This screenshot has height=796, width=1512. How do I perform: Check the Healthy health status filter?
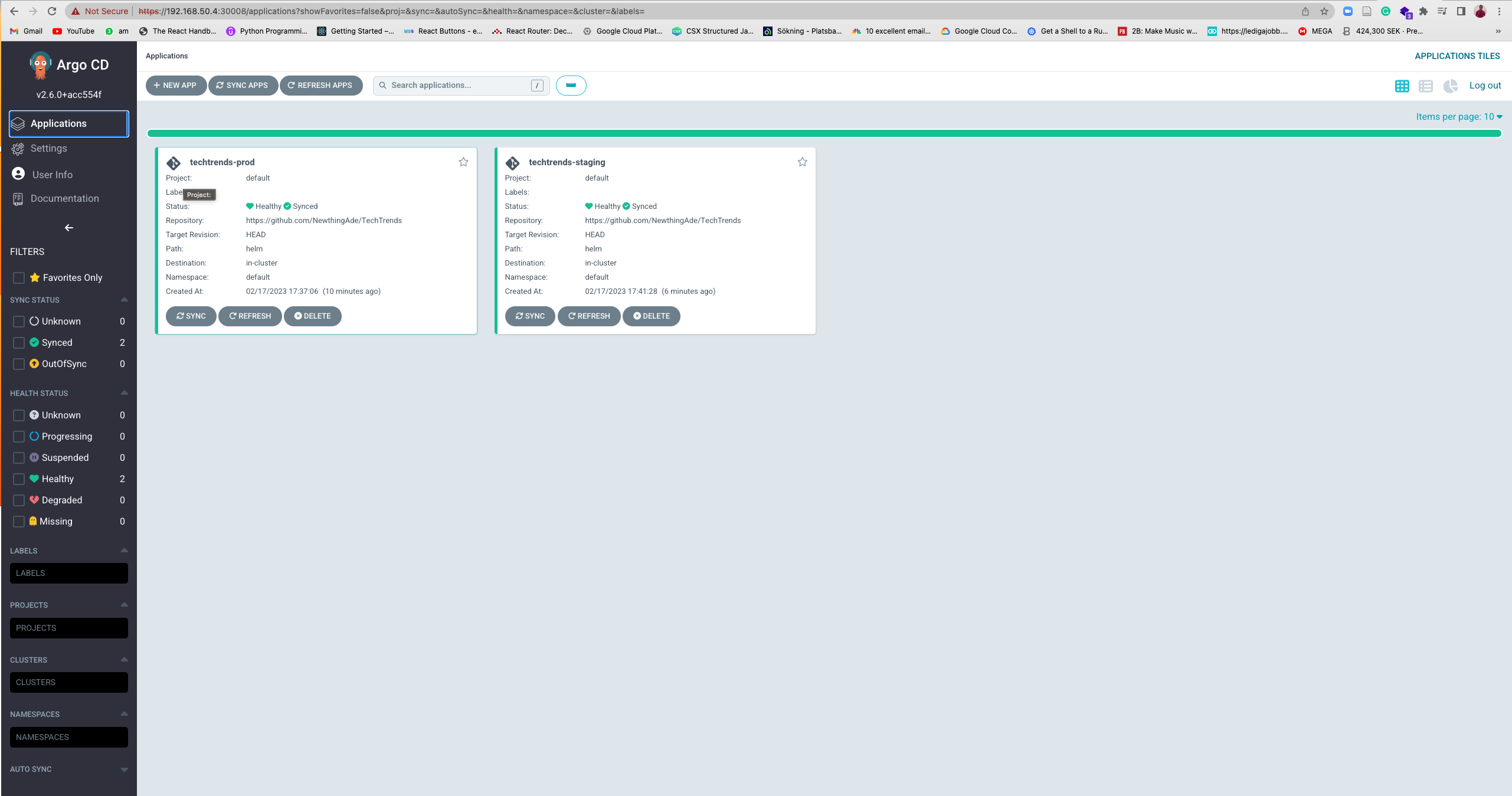click(x=18, y=479)
